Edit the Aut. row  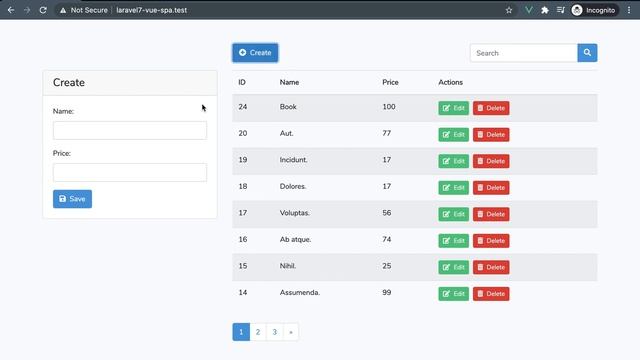[x=453, y=135]
